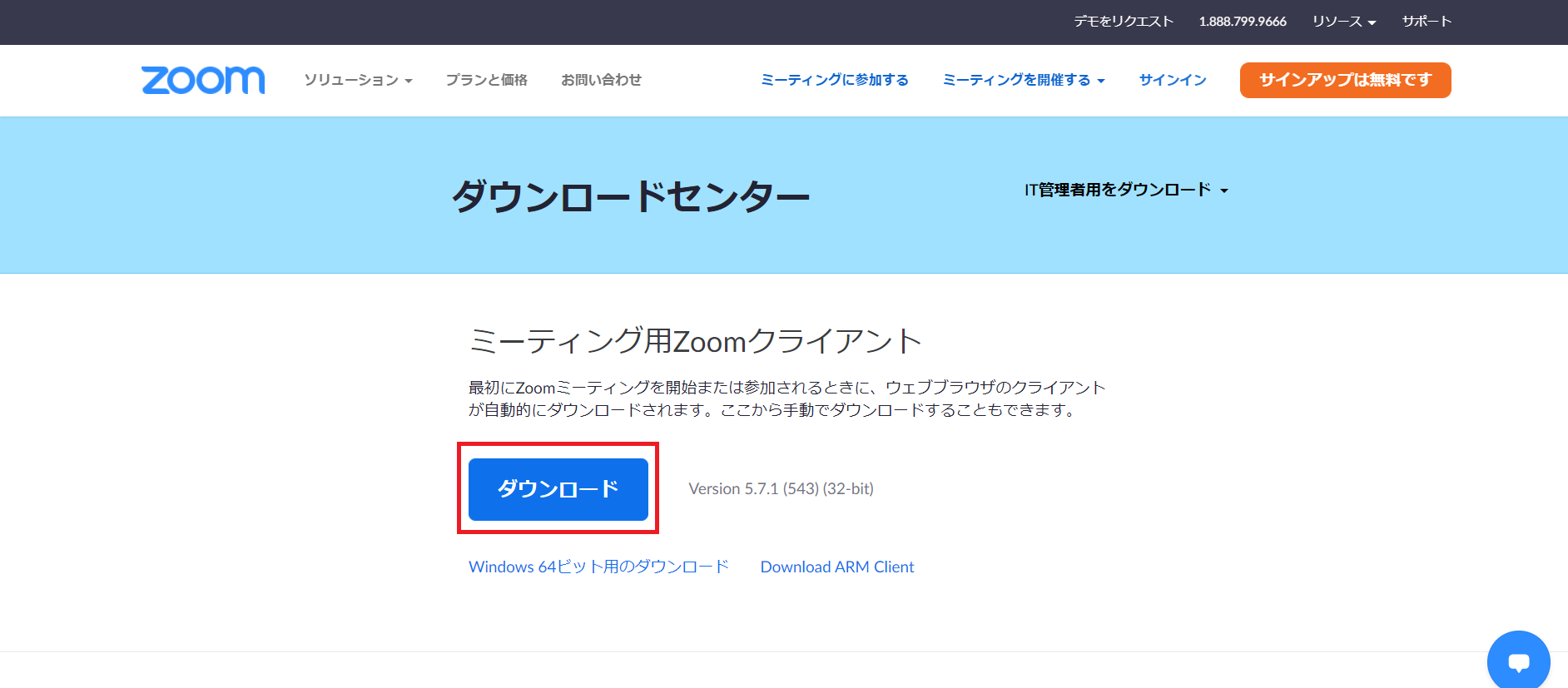Open IT管理者用をダウンロード dropdown
Viewport: 1568px width, 688px height.
click(1126, 191)
